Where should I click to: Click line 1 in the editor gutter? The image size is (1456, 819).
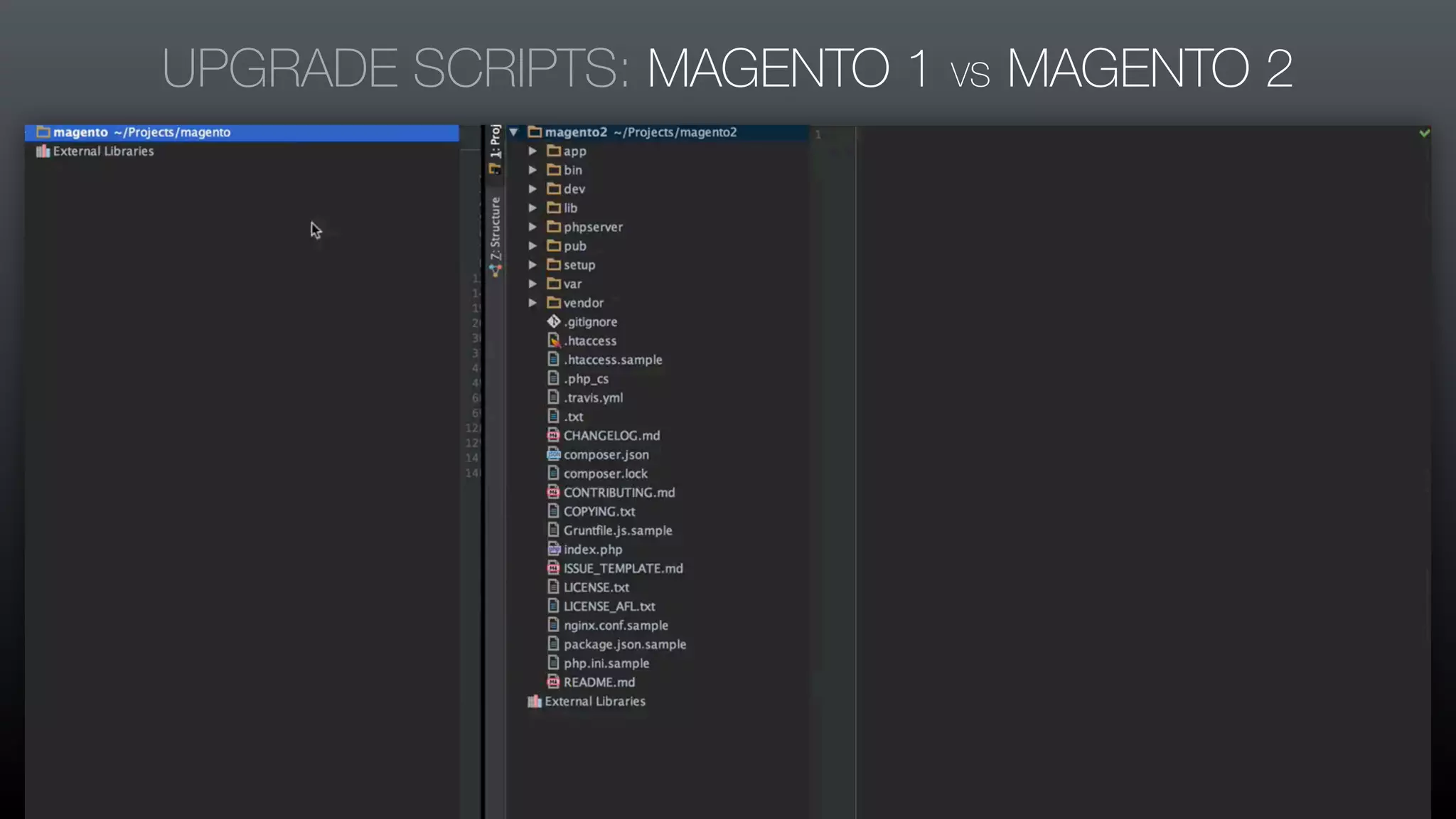(818, 134)
